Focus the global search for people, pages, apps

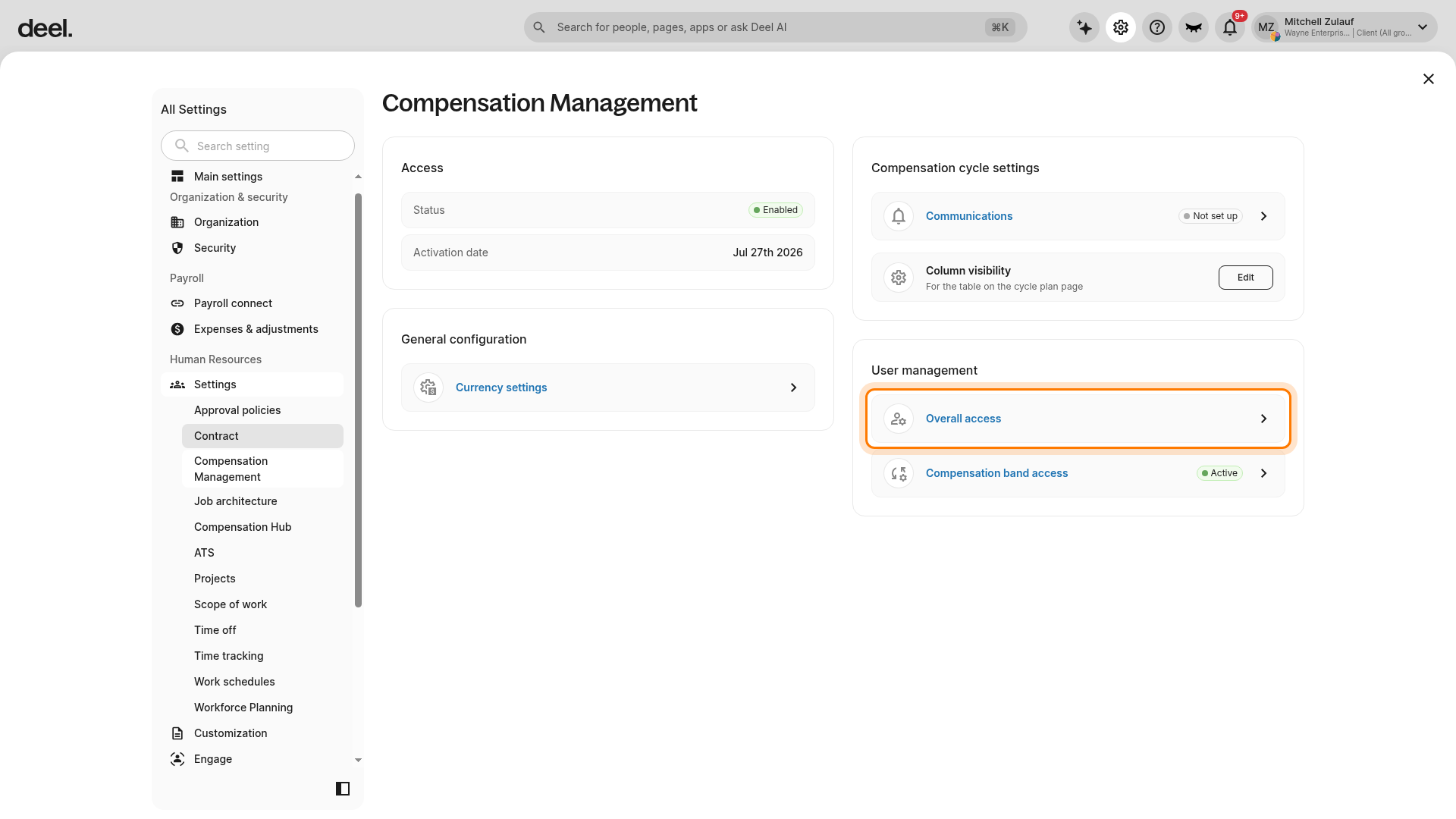(775, 27)
